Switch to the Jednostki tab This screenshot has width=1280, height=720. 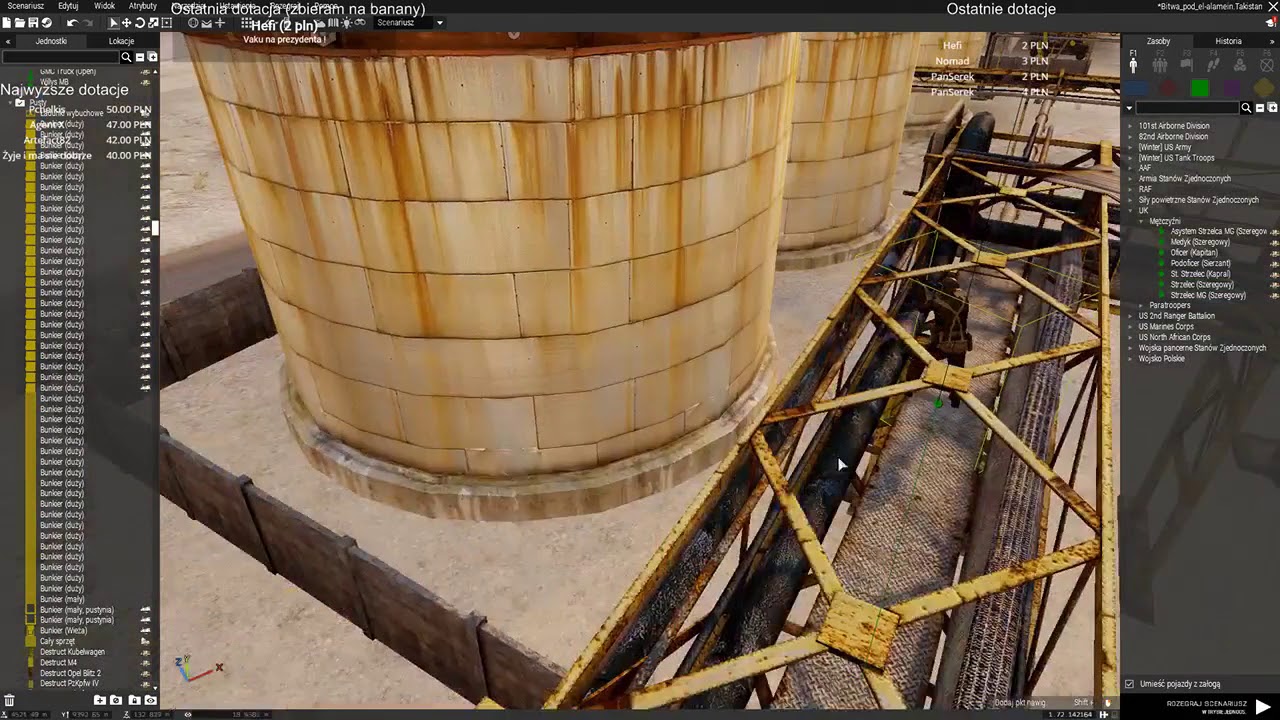tap(51, 41)
